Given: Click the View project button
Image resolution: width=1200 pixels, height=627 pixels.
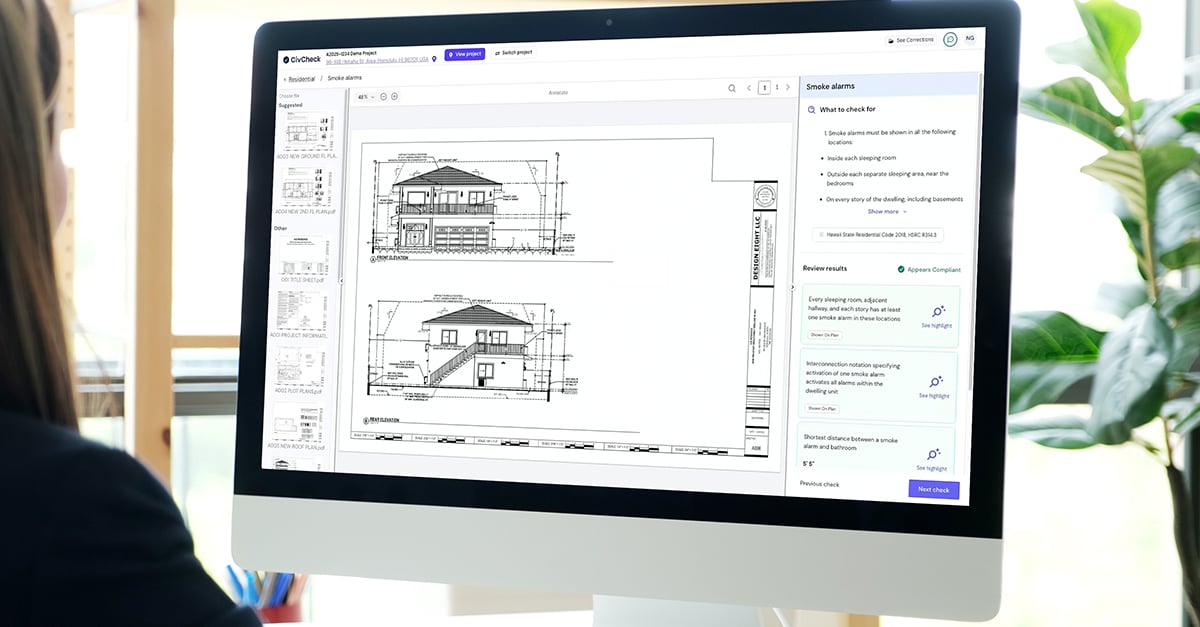Looking at the screenshot, I should click(465, 54).
